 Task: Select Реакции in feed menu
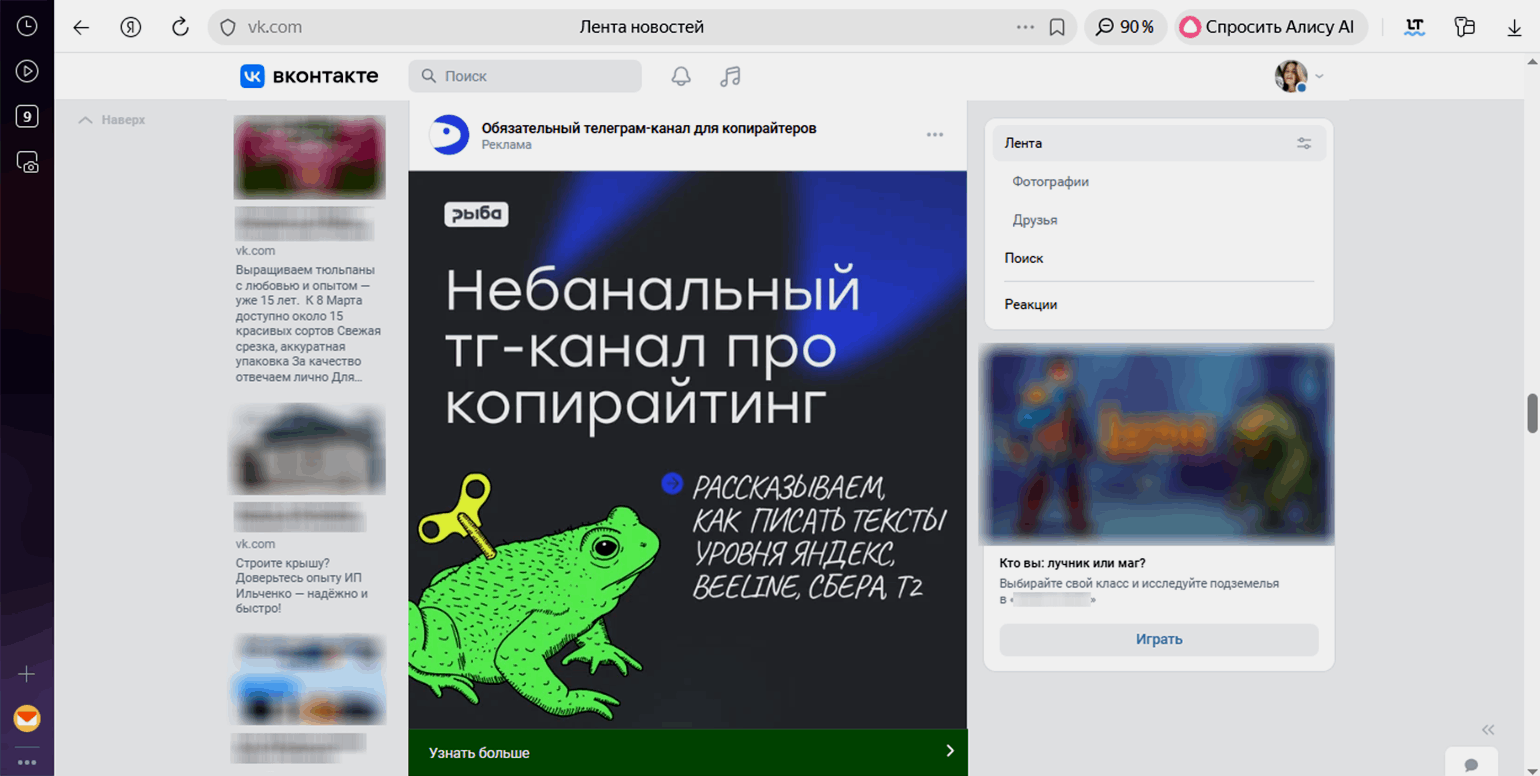point(1031,304)
